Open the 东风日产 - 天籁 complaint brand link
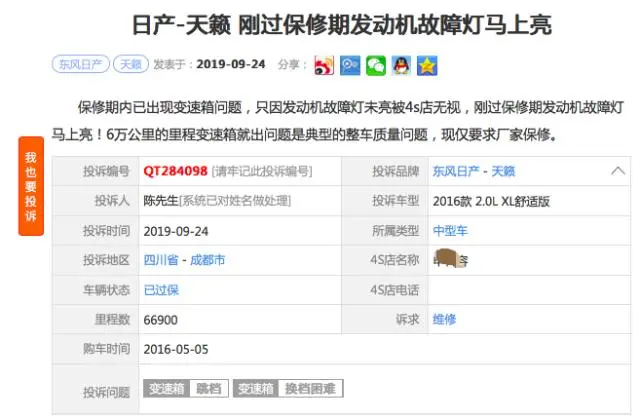The height and width of the screenshot is (419, 640). tap(473, 171)
